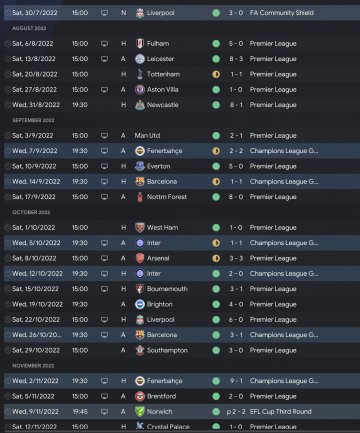Click the TV icon for Aston Villa match
The image size is (360, 433).
coord(104,90)
